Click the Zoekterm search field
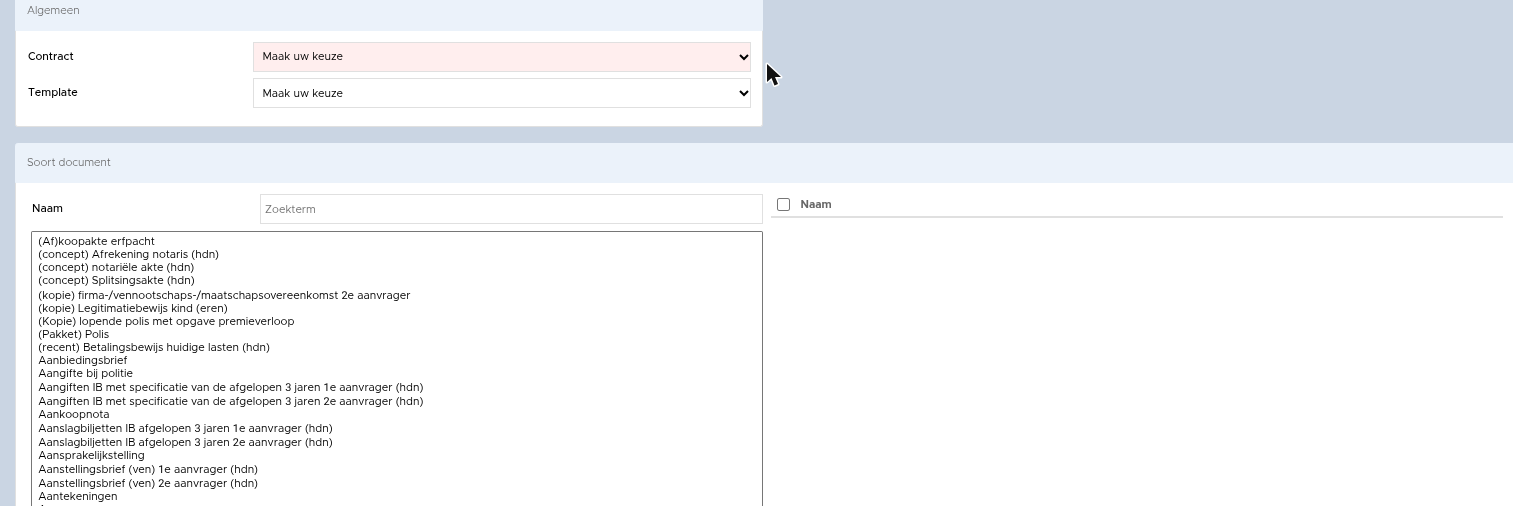The width and height of the screenshot is (1513, 506). click(511, 209)
